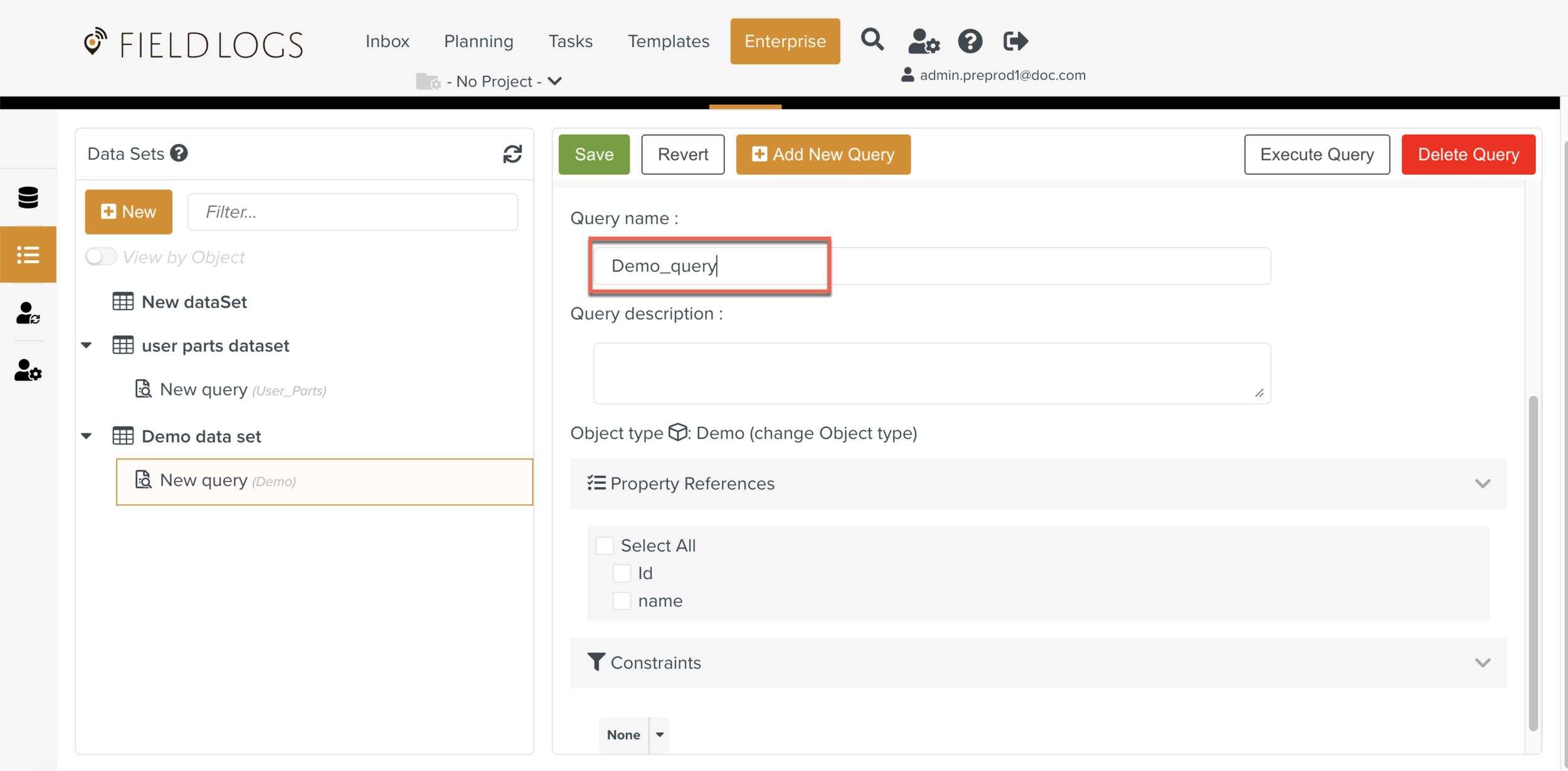Click the Execute Query button
Image resolution: width=1568 pixels, height=771 pixels.
coord(1316,154)
